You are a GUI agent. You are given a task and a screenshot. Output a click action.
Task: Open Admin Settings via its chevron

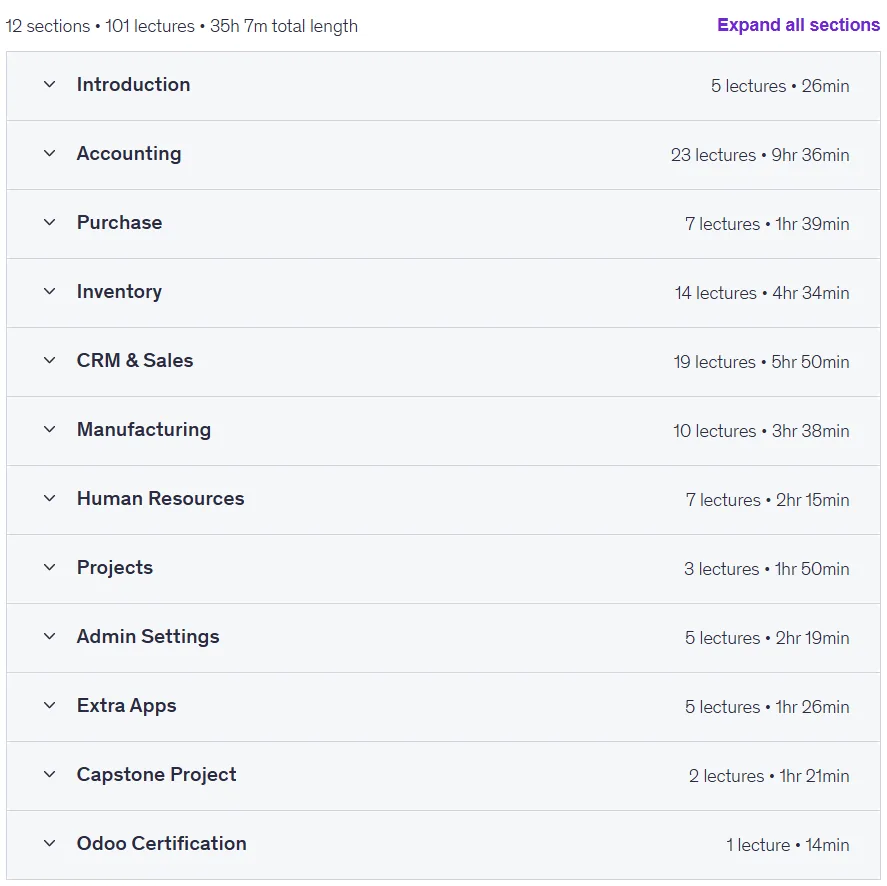(50, 637)
